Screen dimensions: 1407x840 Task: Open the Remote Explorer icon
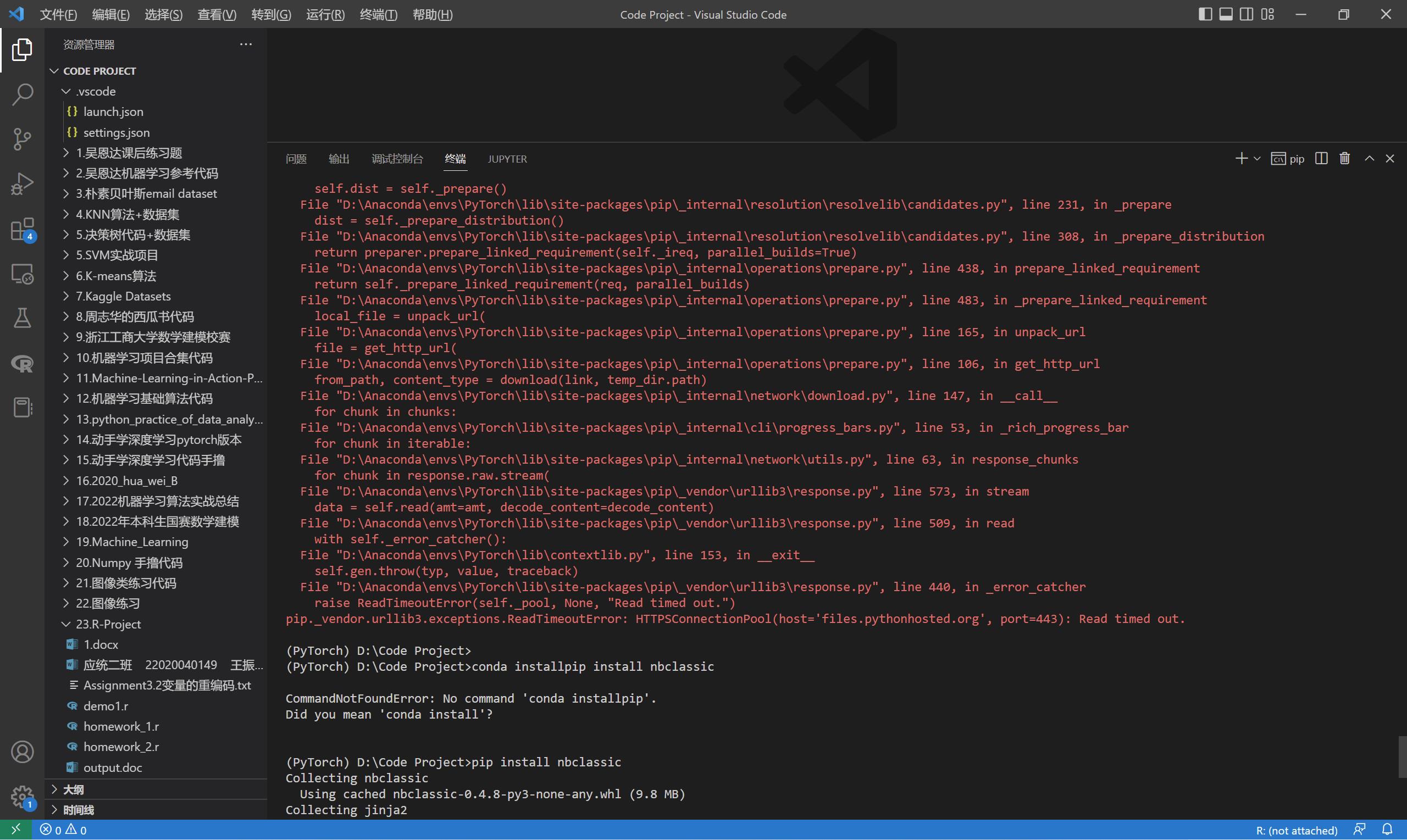coord(22,274)
